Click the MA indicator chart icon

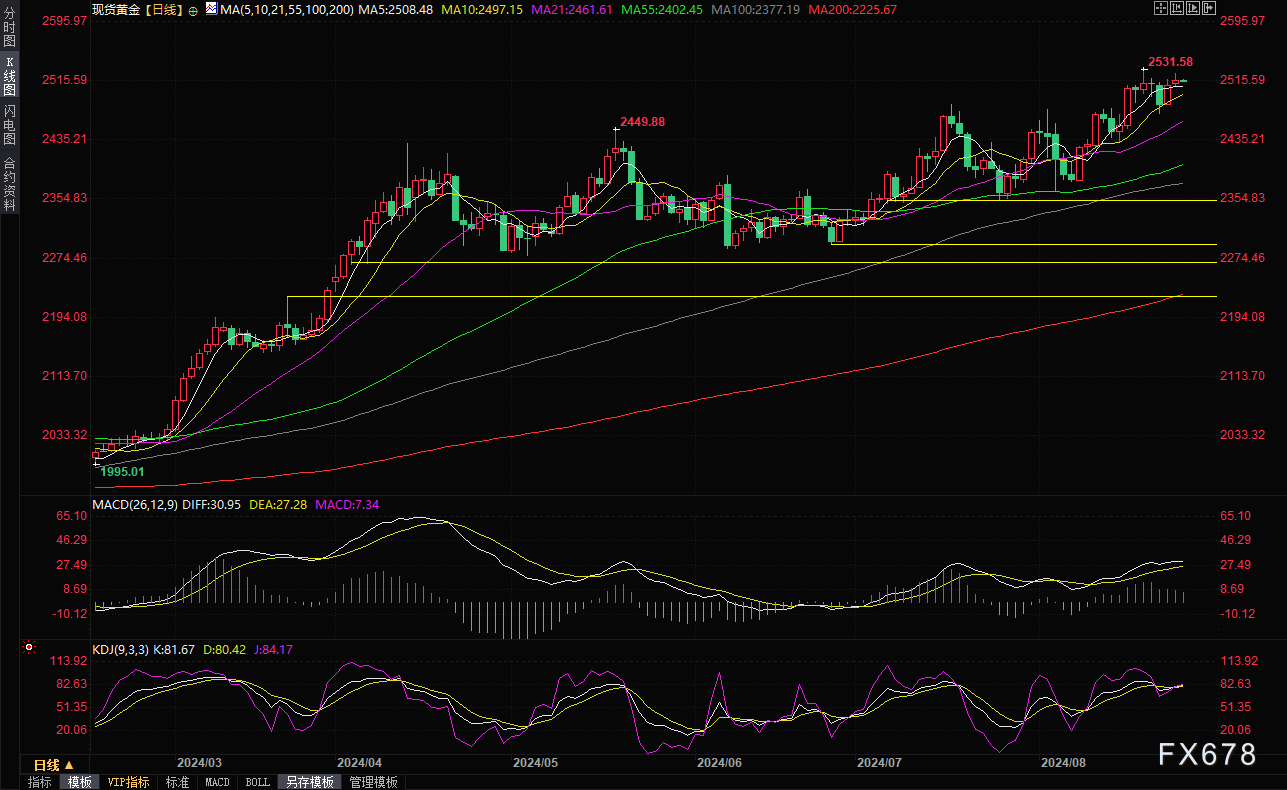pos(209,9)
